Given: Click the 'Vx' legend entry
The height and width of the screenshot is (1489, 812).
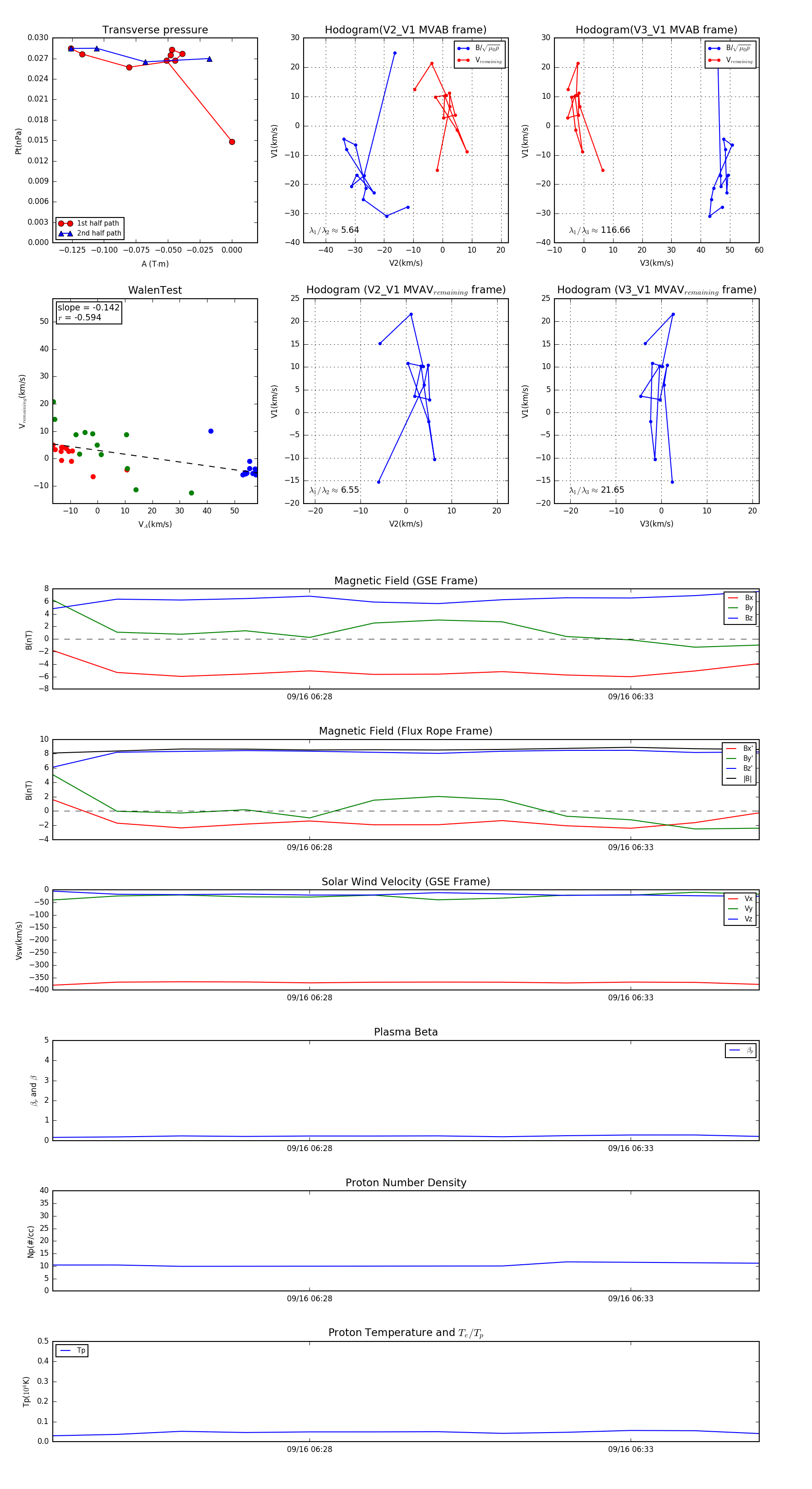Looking at the screenshot, I should [741, 899].
